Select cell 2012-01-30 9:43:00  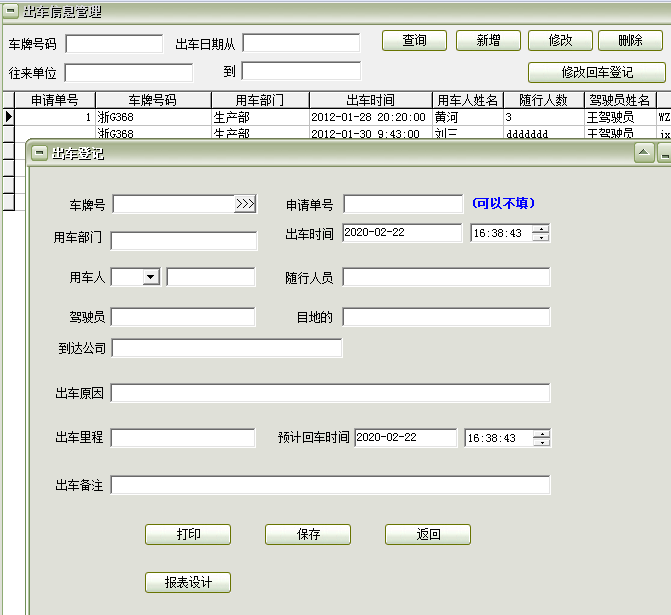point(370,133)
